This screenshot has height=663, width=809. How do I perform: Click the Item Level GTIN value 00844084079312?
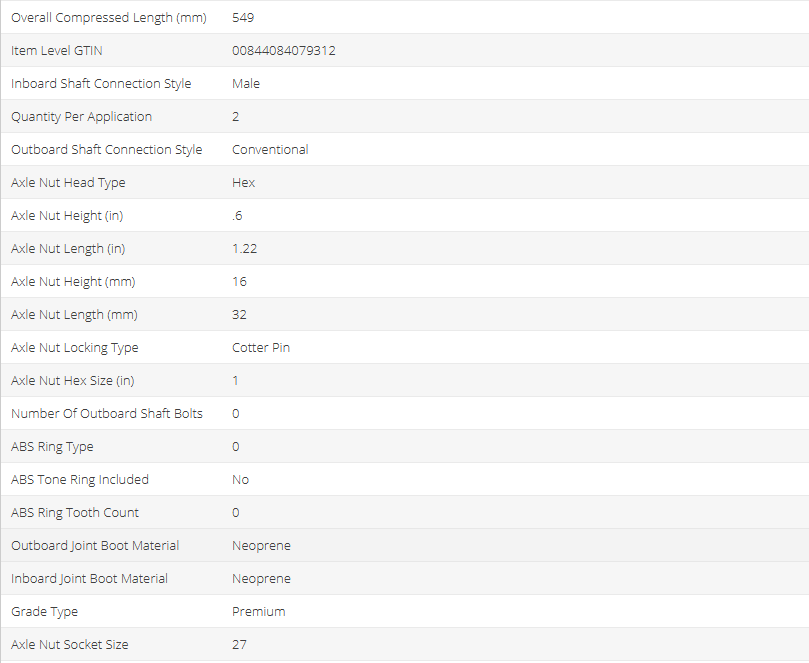tap(283, 51)
